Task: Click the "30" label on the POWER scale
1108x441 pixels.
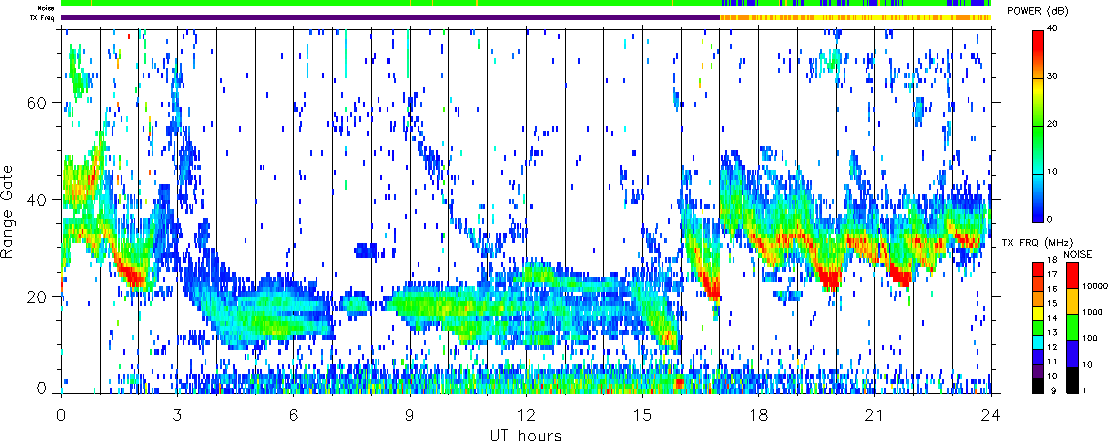Action: point(1050,78)
